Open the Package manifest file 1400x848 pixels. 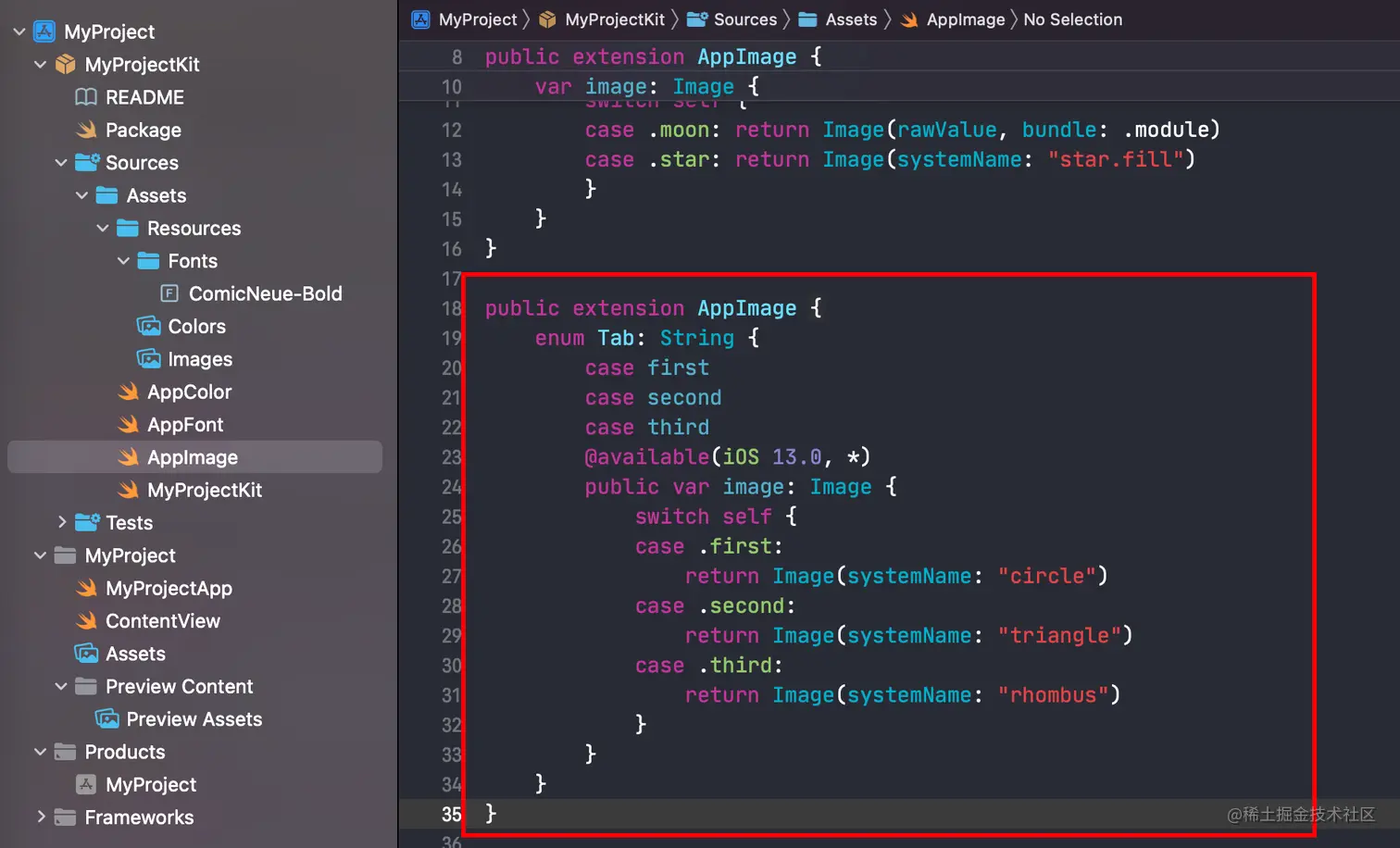pos(144,130)
